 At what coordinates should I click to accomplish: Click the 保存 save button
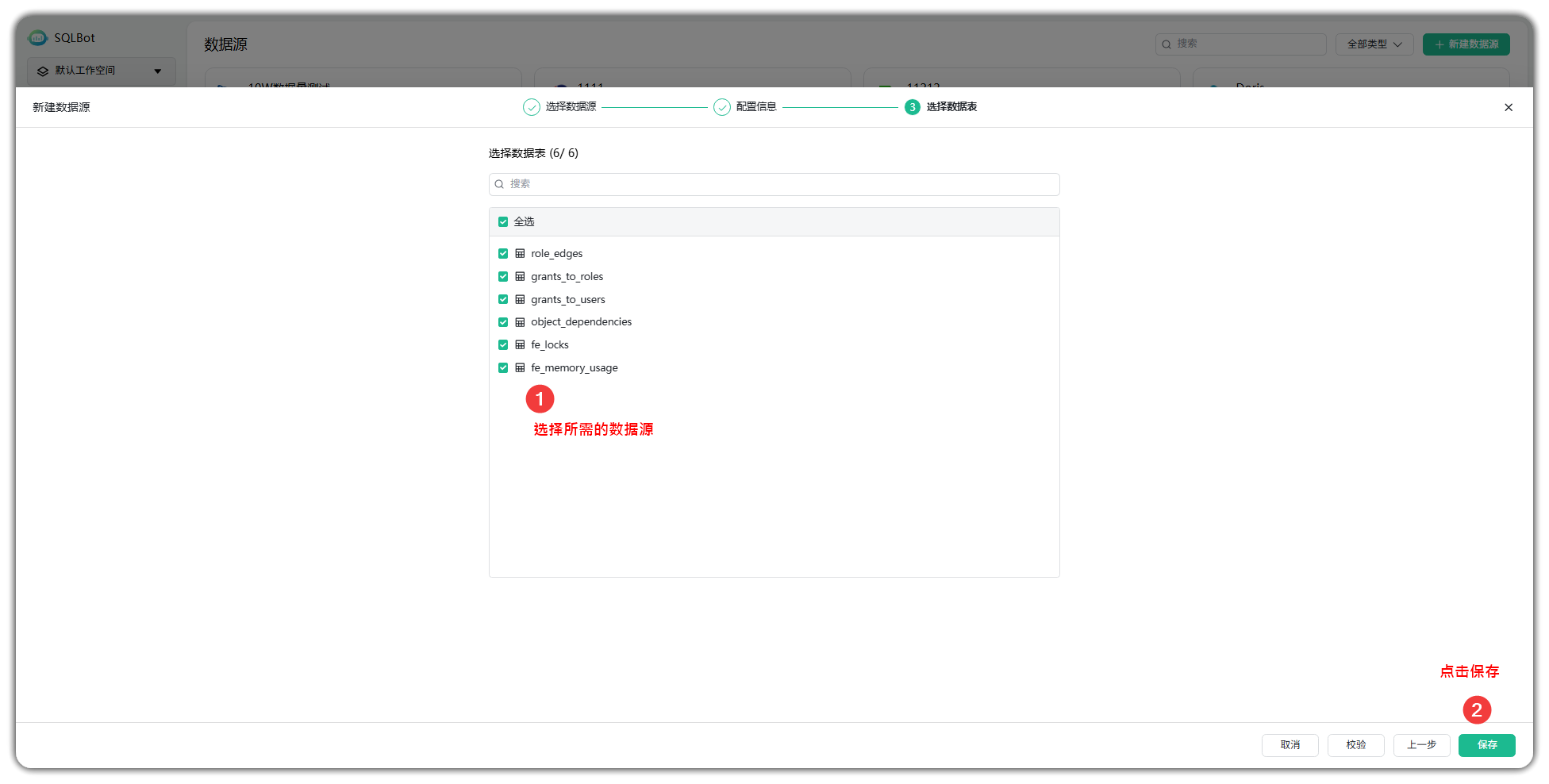coord(1486,745)
